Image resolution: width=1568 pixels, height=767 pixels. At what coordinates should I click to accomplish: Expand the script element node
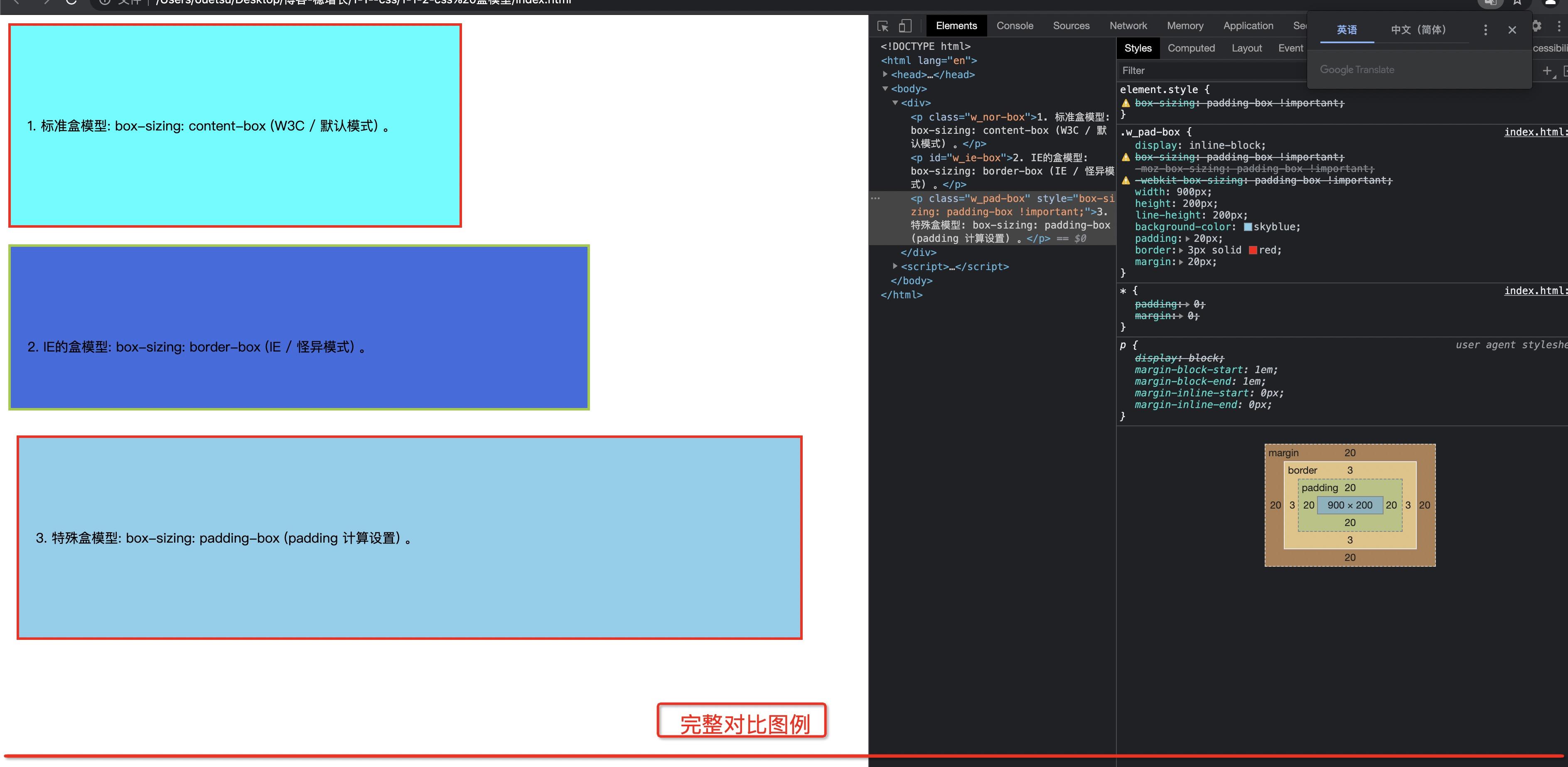tap(895, 266)
